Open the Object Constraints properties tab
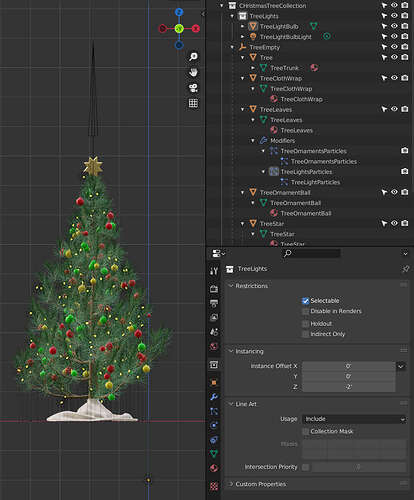Viewport: 414px width, 500px height. coord(214,440)
